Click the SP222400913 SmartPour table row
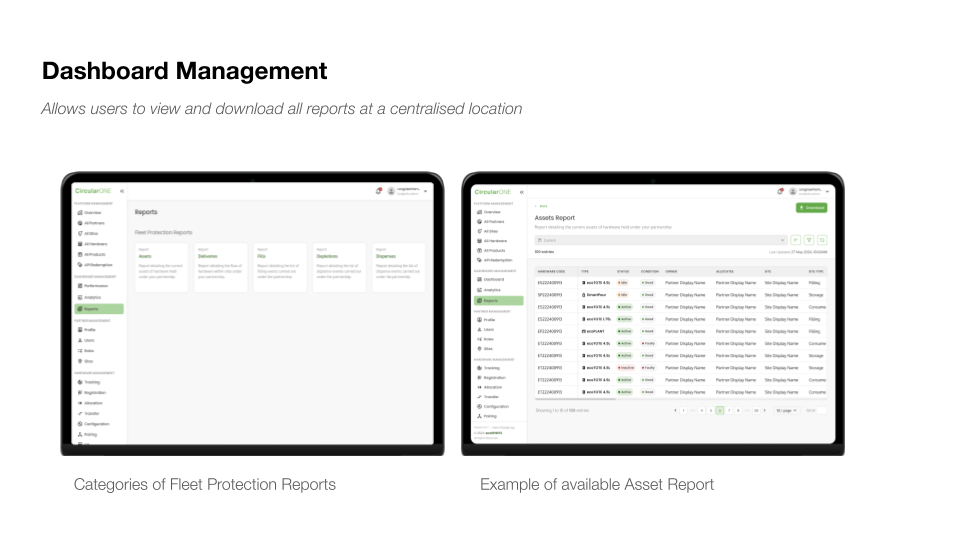The height and width of the screenshot is (540, 960). click(680, 295)
